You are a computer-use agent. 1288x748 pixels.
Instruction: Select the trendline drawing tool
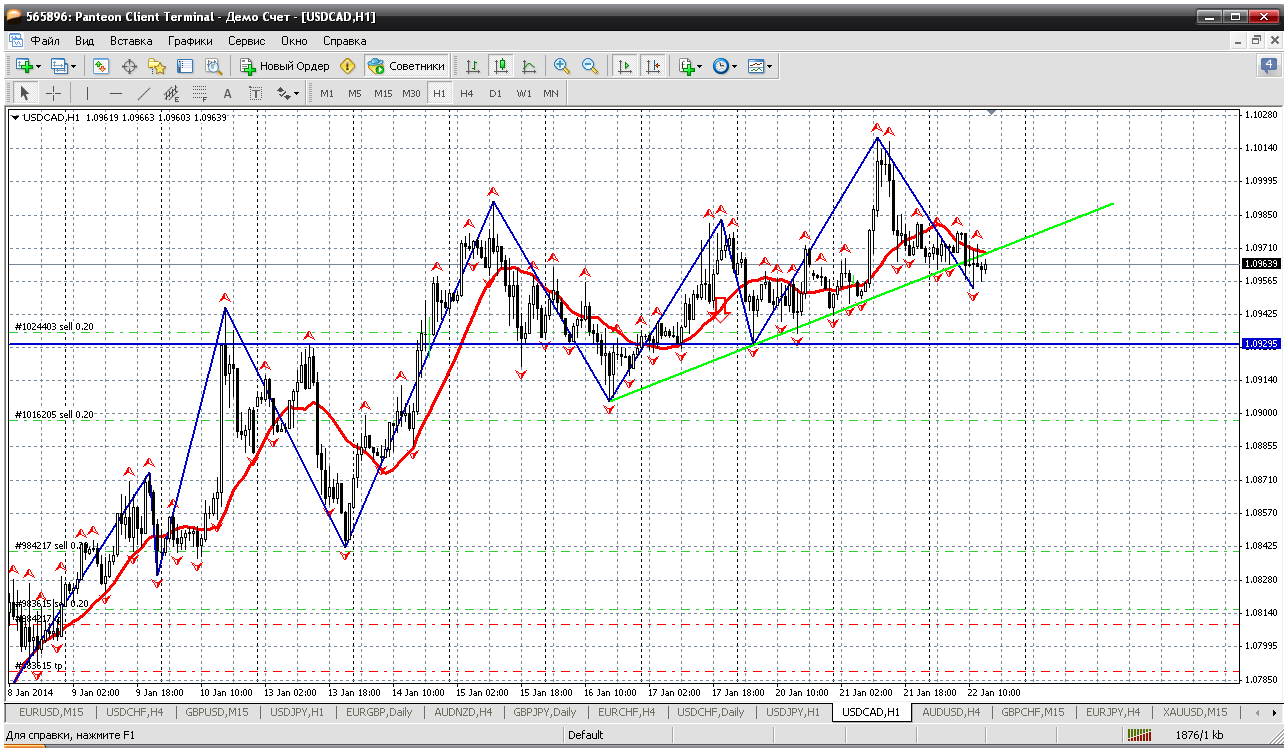pos(143,93)
